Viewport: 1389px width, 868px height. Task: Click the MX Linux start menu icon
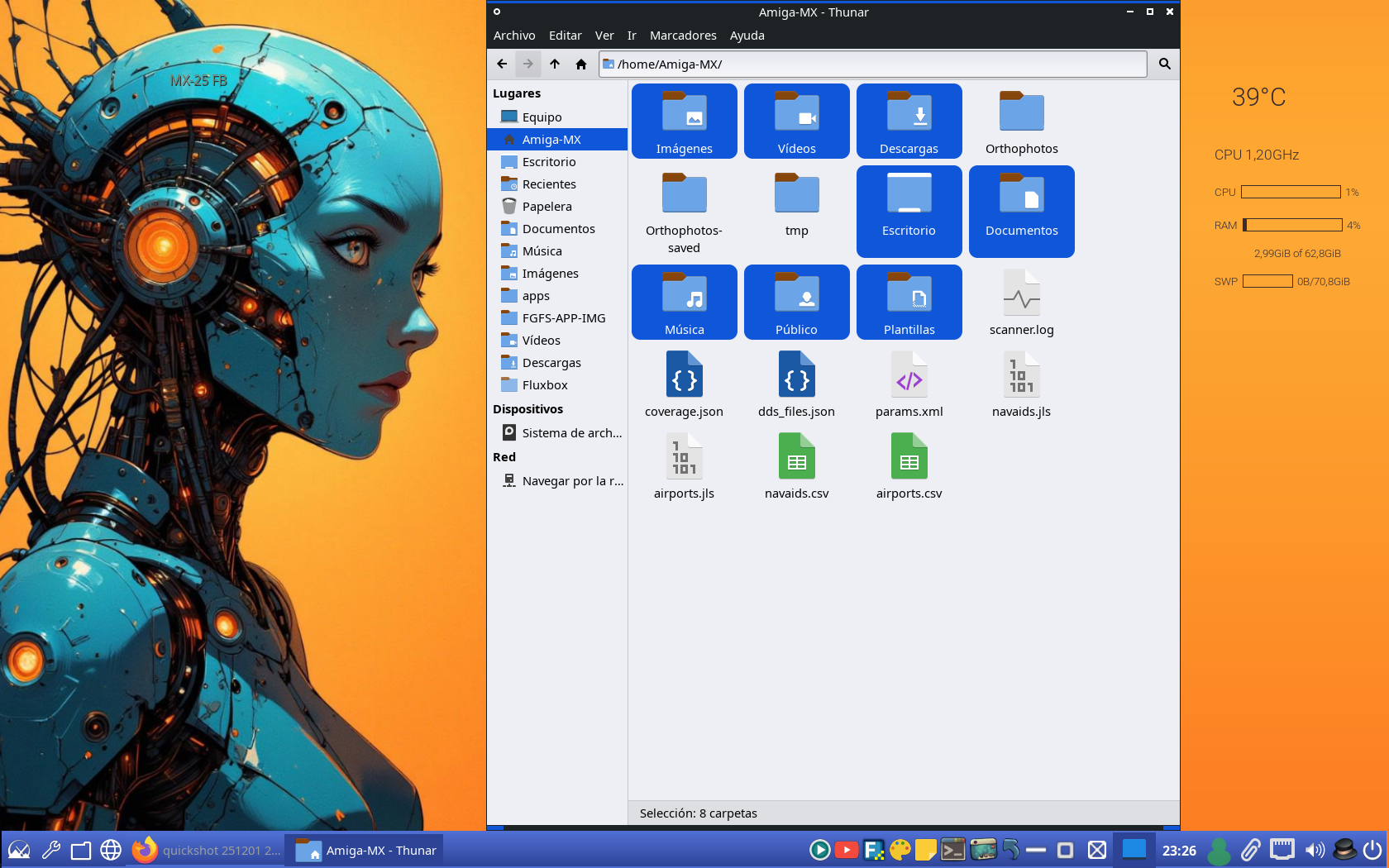(x=19, y=850)
